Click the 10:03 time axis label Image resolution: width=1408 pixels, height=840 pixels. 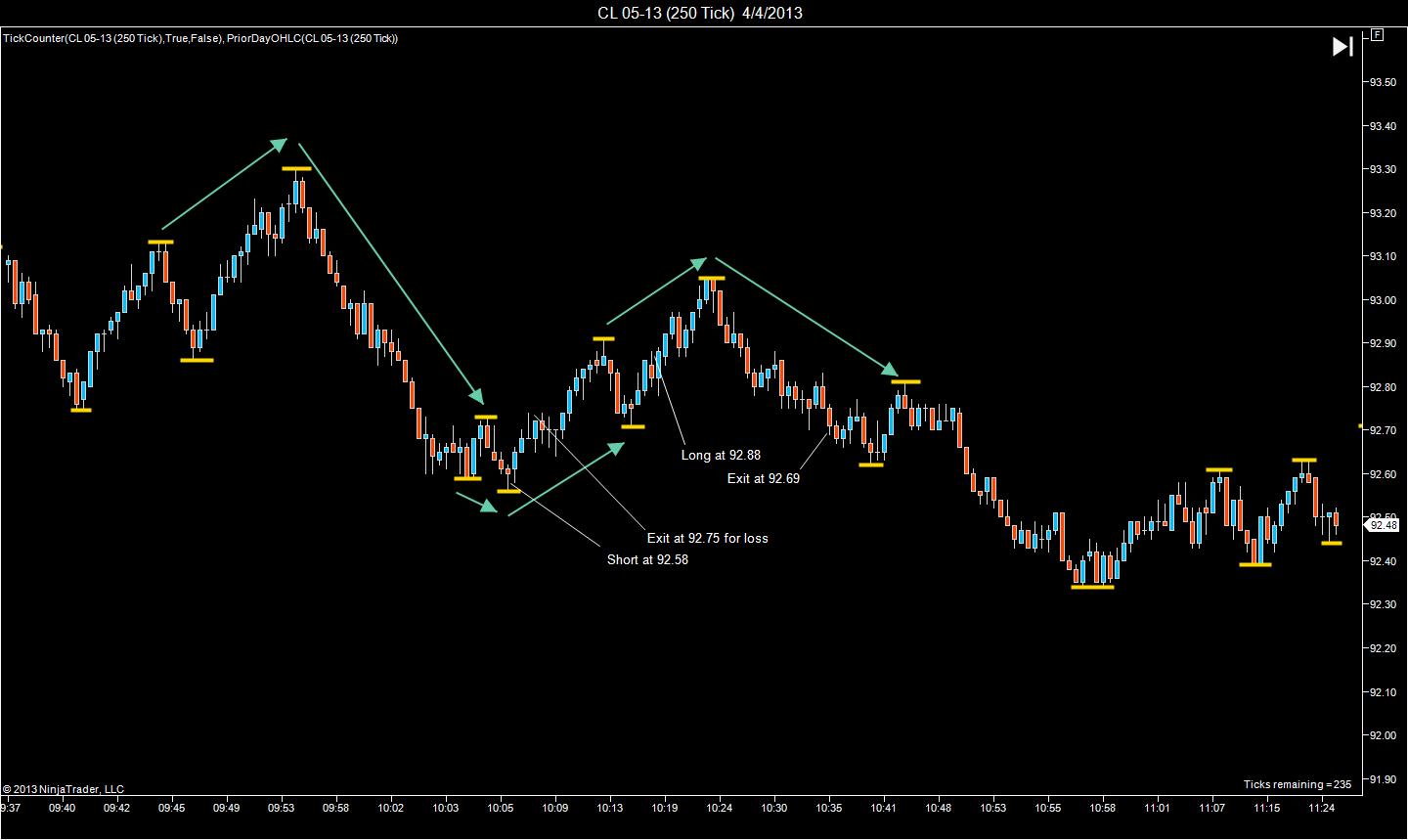(446, 809)
